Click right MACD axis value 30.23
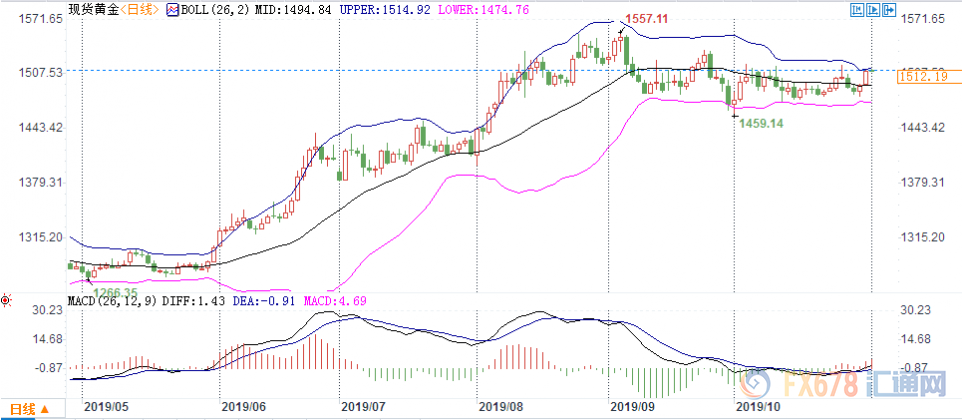The height and width of the screenshot is (420, 964). (x=915, y=311)
